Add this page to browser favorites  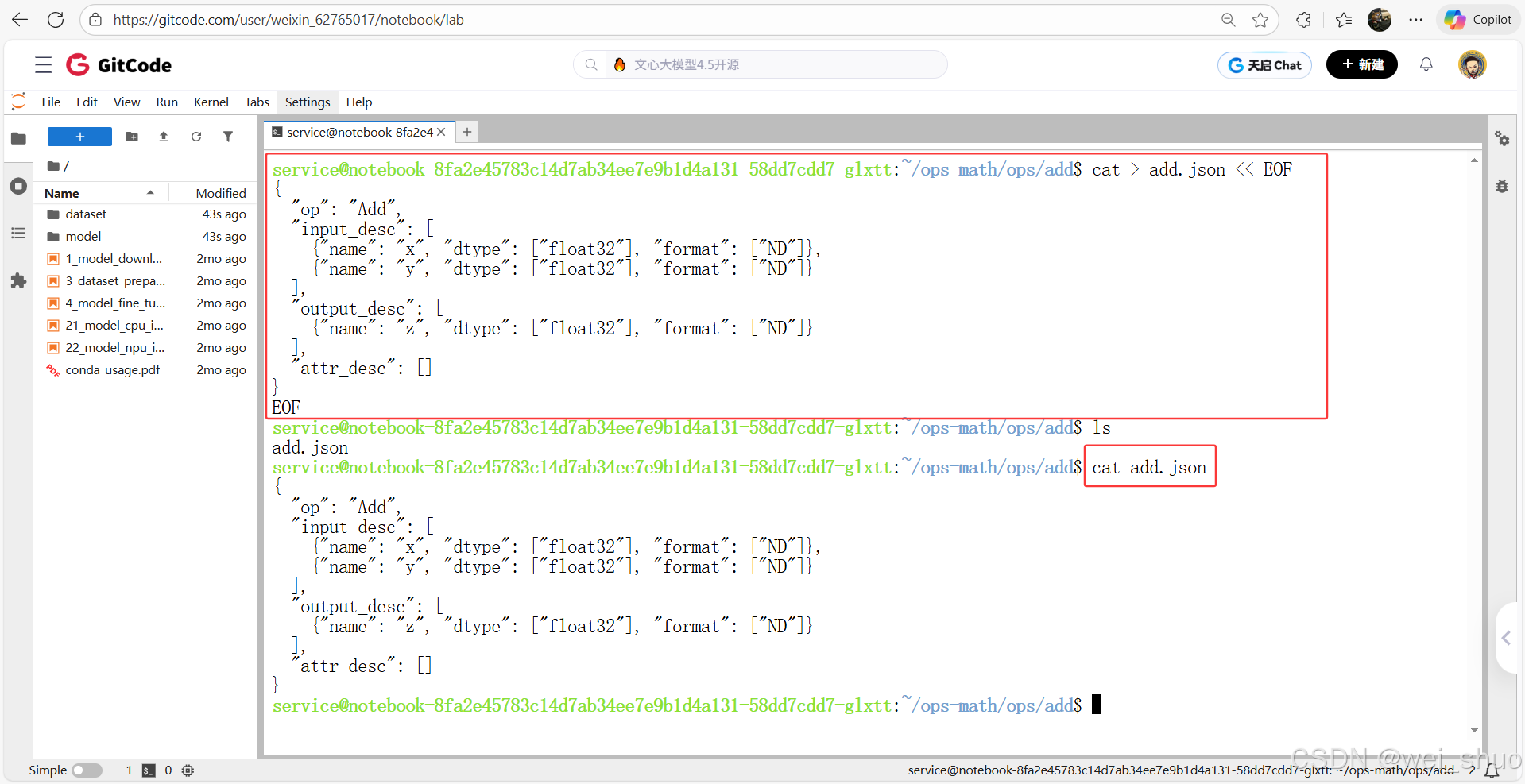(x=1260, y=20)
